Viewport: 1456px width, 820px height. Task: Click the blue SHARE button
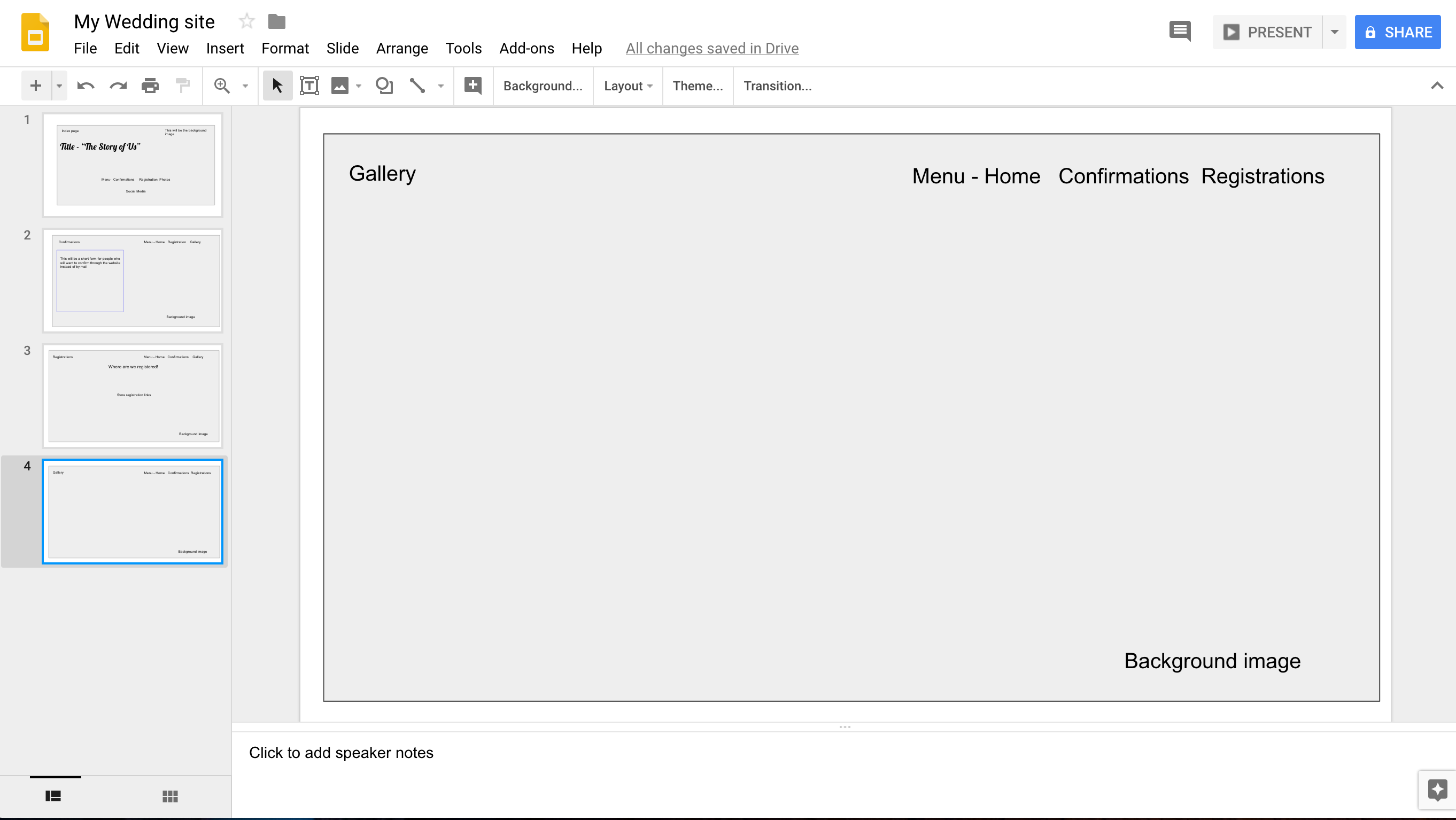coord(1397,32)
